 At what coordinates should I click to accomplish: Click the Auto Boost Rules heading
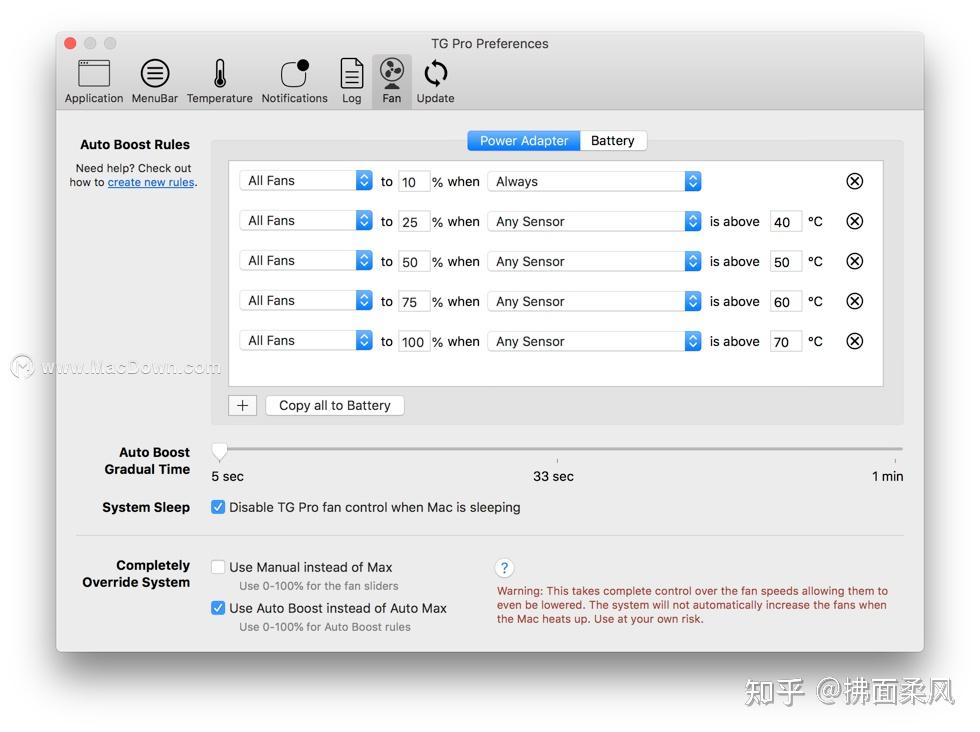point(135,144)
